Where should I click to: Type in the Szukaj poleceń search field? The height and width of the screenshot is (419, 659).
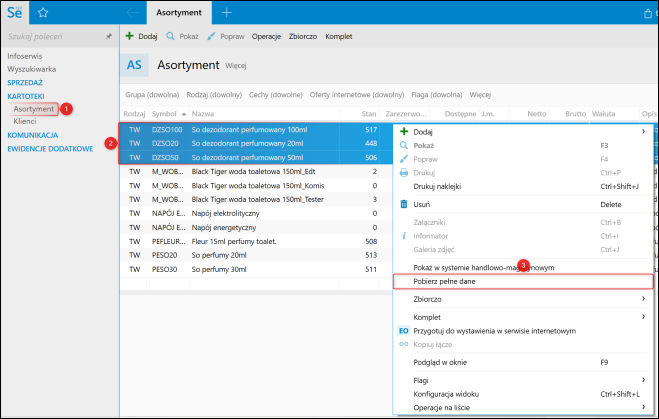pyautogui.click(x=50, y=36)
